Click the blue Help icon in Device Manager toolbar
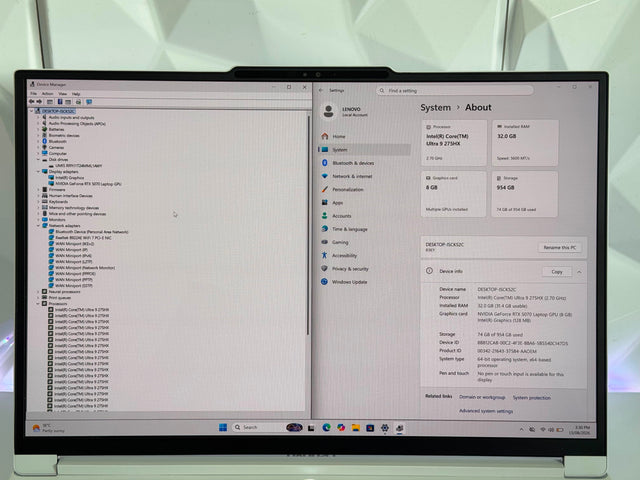640x480 pixels. point(60,102)
